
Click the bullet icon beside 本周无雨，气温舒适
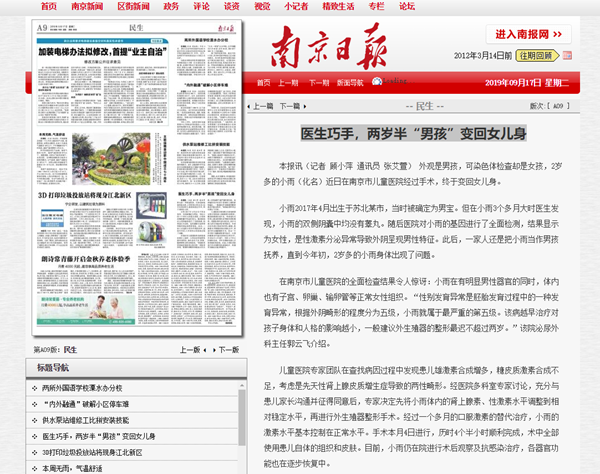point(34,467)
